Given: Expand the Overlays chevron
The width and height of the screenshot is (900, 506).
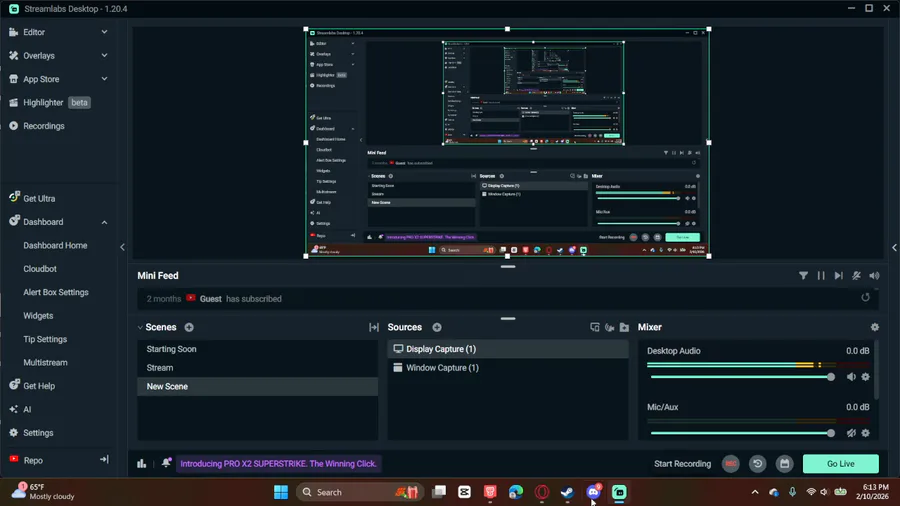Looking at the screenshot, I should click(104, 56).
